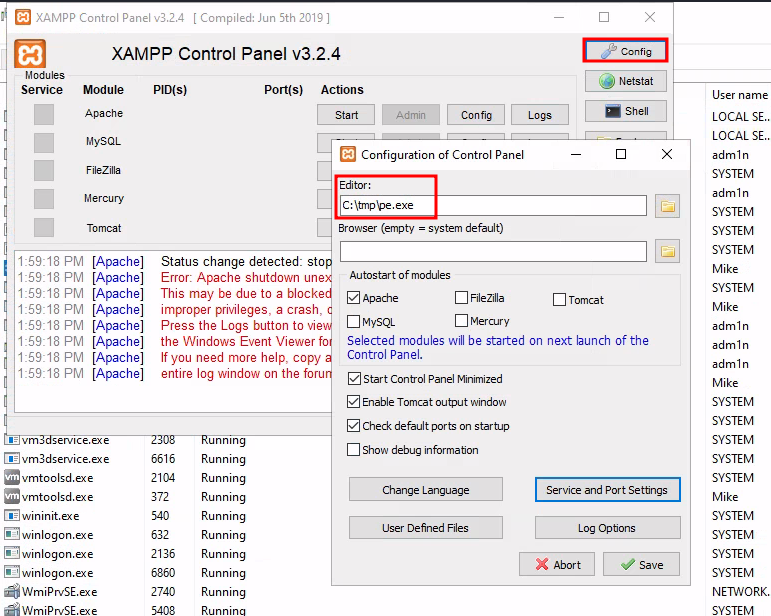Close the Configuration of Control Panel dialog
Viewport: 771px width, 616px height.
(x=667, y=154)
